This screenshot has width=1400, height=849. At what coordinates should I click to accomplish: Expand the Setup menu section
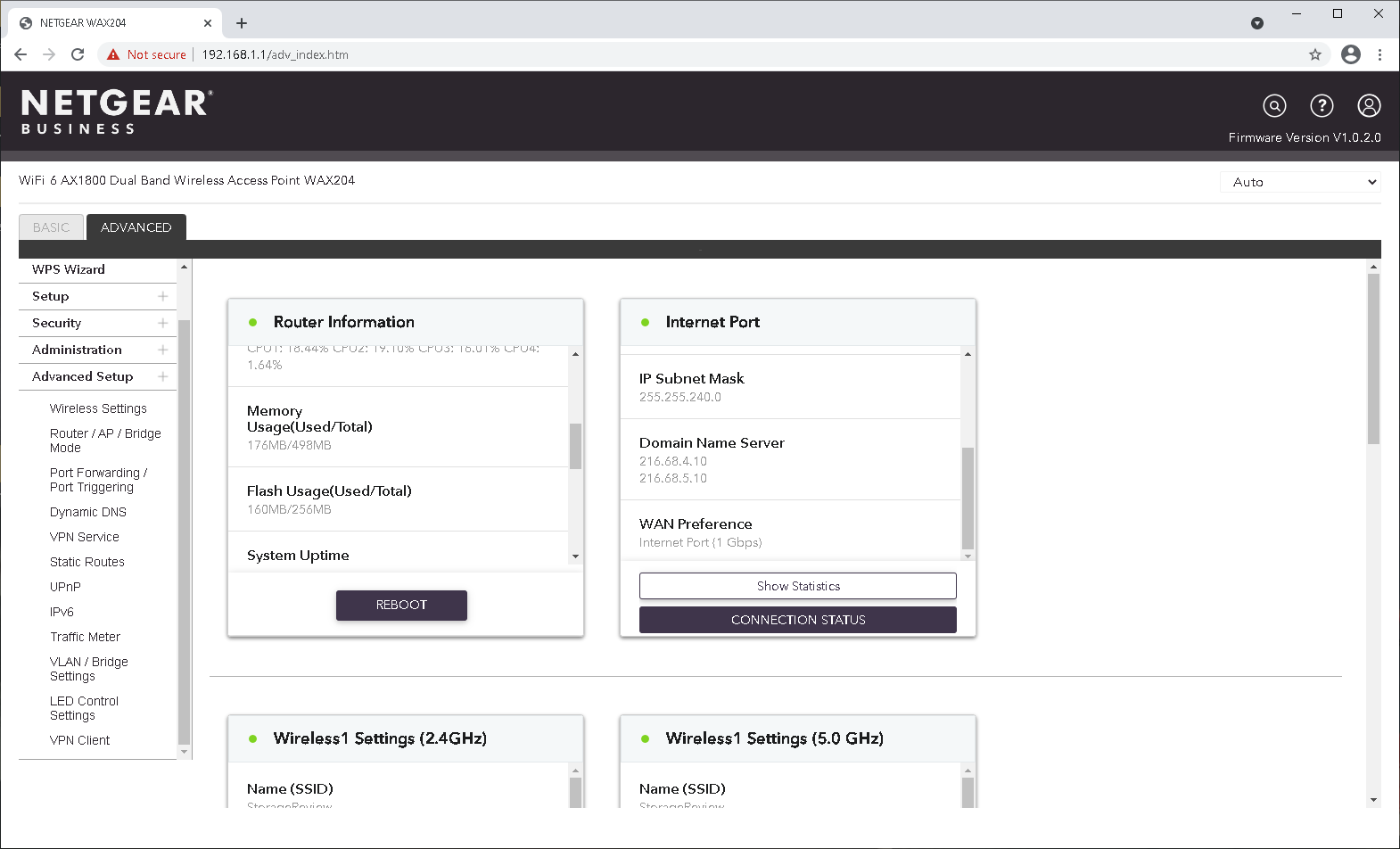(x=162, y=296)
